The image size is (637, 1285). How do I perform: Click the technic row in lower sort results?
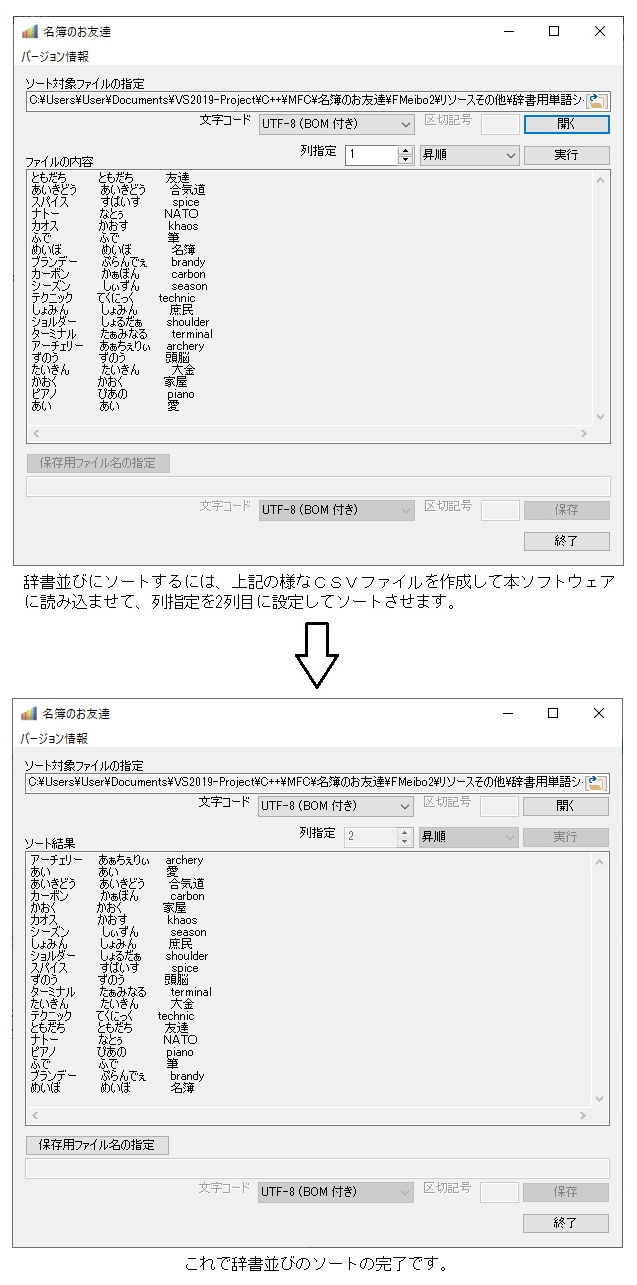[112, 1016]
